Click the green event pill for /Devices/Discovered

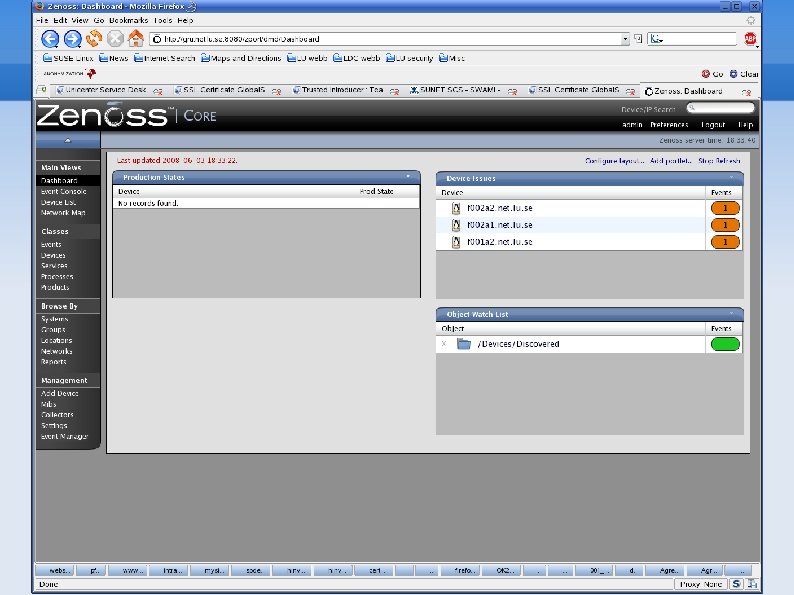click(x=725, y=344)
